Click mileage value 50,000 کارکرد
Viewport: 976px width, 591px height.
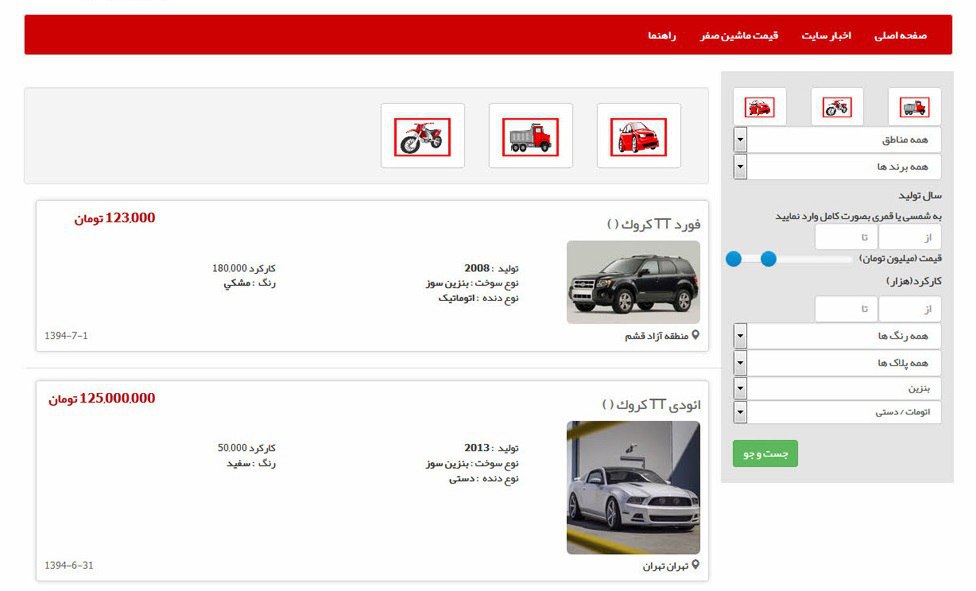click(x=246, y=448)
